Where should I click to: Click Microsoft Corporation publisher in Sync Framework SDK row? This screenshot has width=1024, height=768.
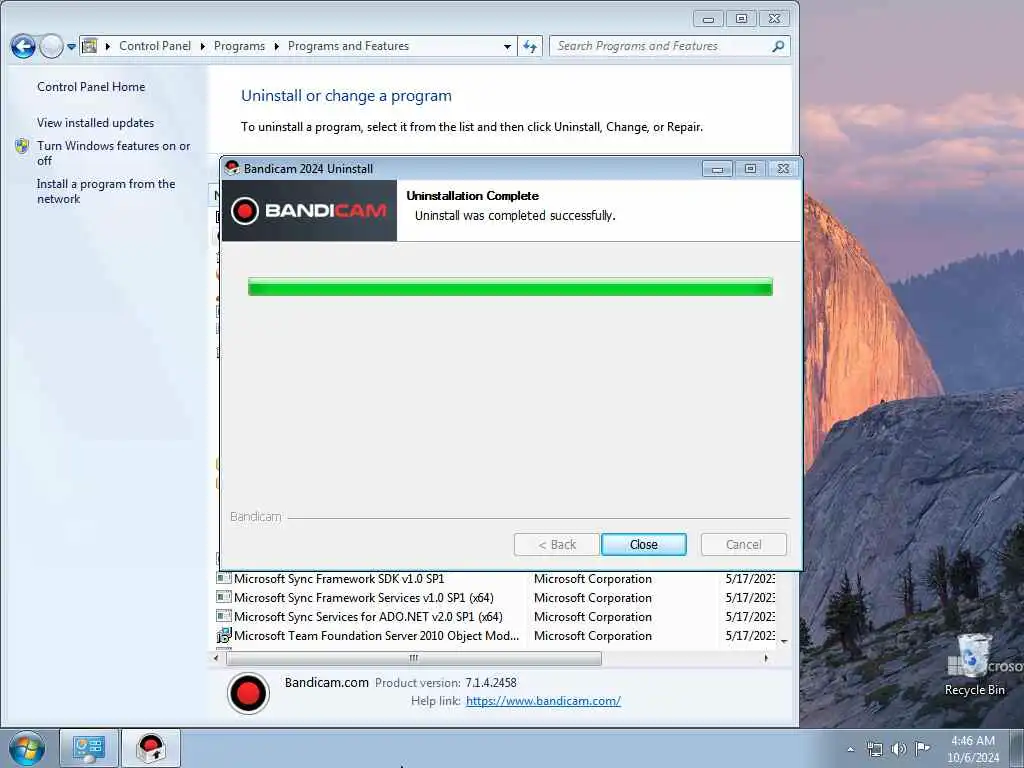(x=592, y=579)
